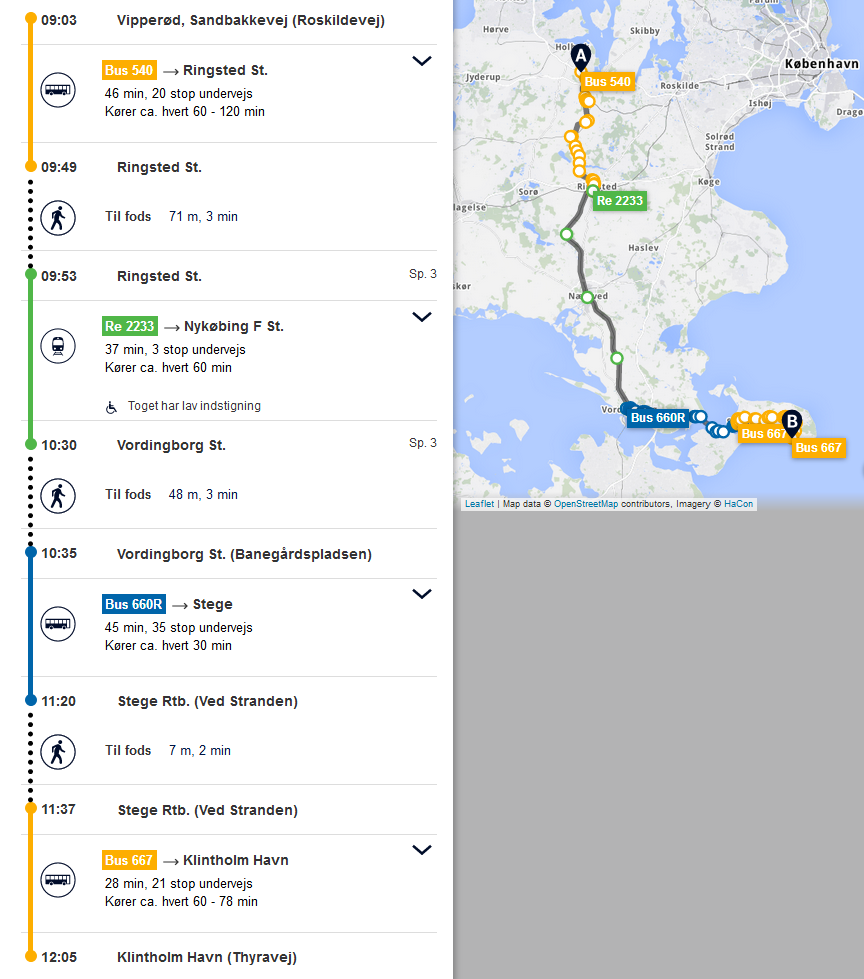Expand Bus 660R leg details
864x979 pixels.
point(422,594)
